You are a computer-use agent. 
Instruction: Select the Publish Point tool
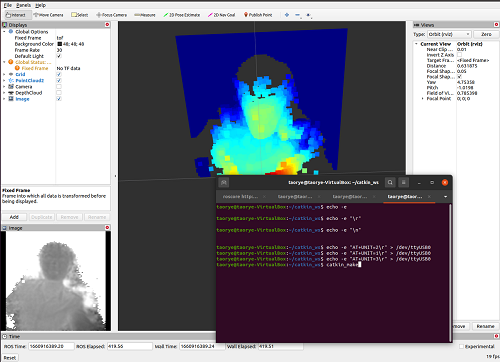[258, 15]
